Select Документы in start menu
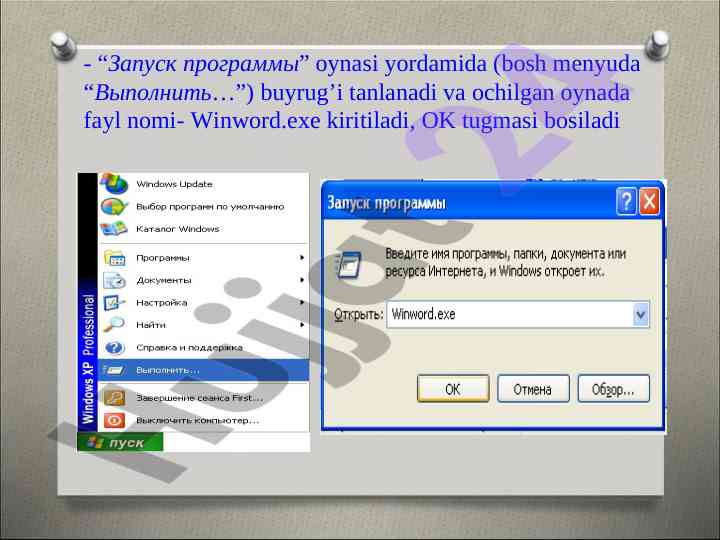 pos(204,280)
